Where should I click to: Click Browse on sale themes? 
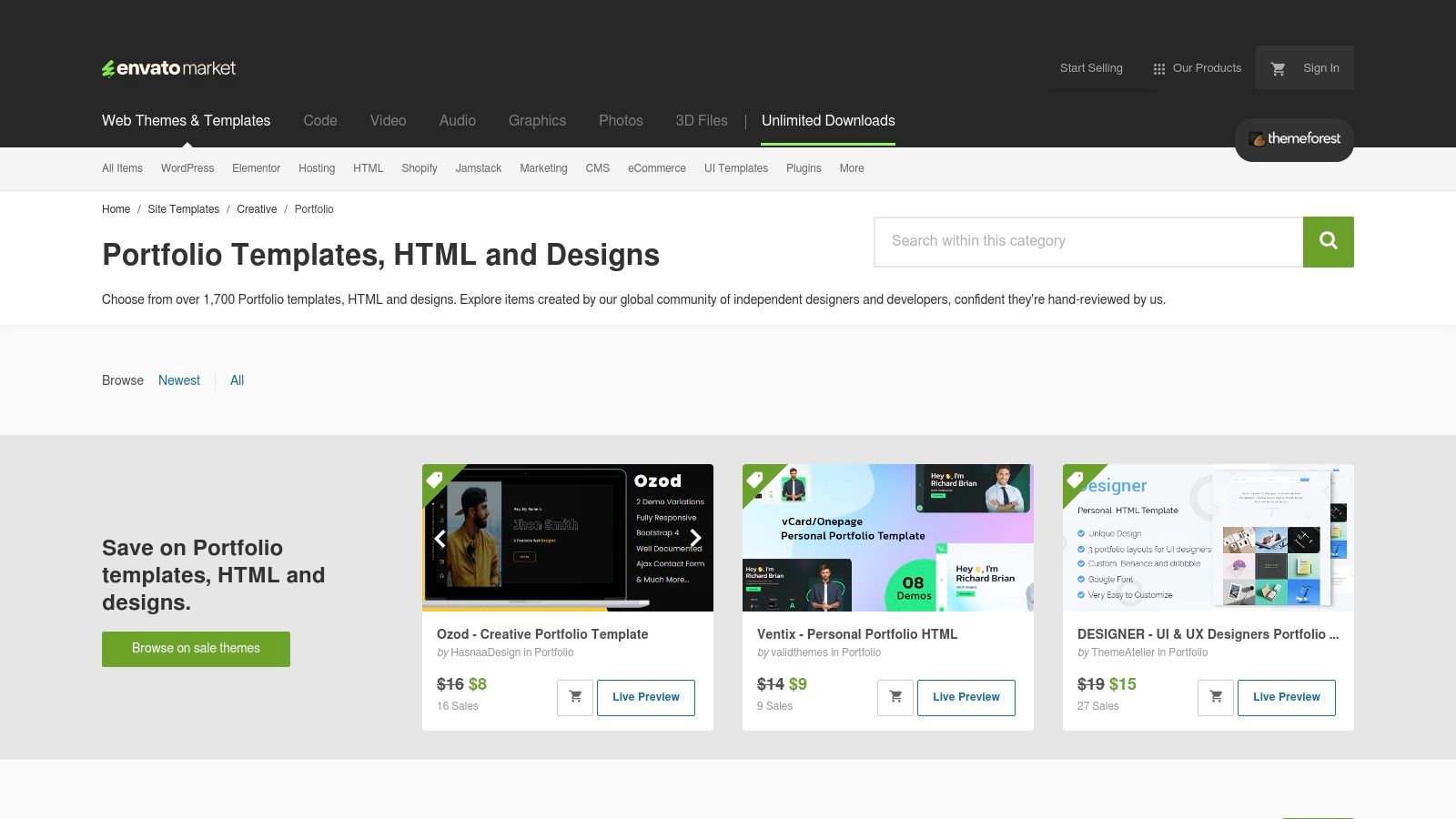click(x=196, y=648)
